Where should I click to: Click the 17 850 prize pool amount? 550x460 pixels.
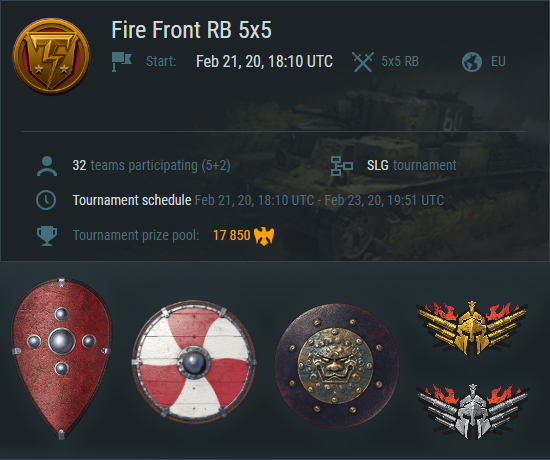pyautogui.click(x=232, y=235)
